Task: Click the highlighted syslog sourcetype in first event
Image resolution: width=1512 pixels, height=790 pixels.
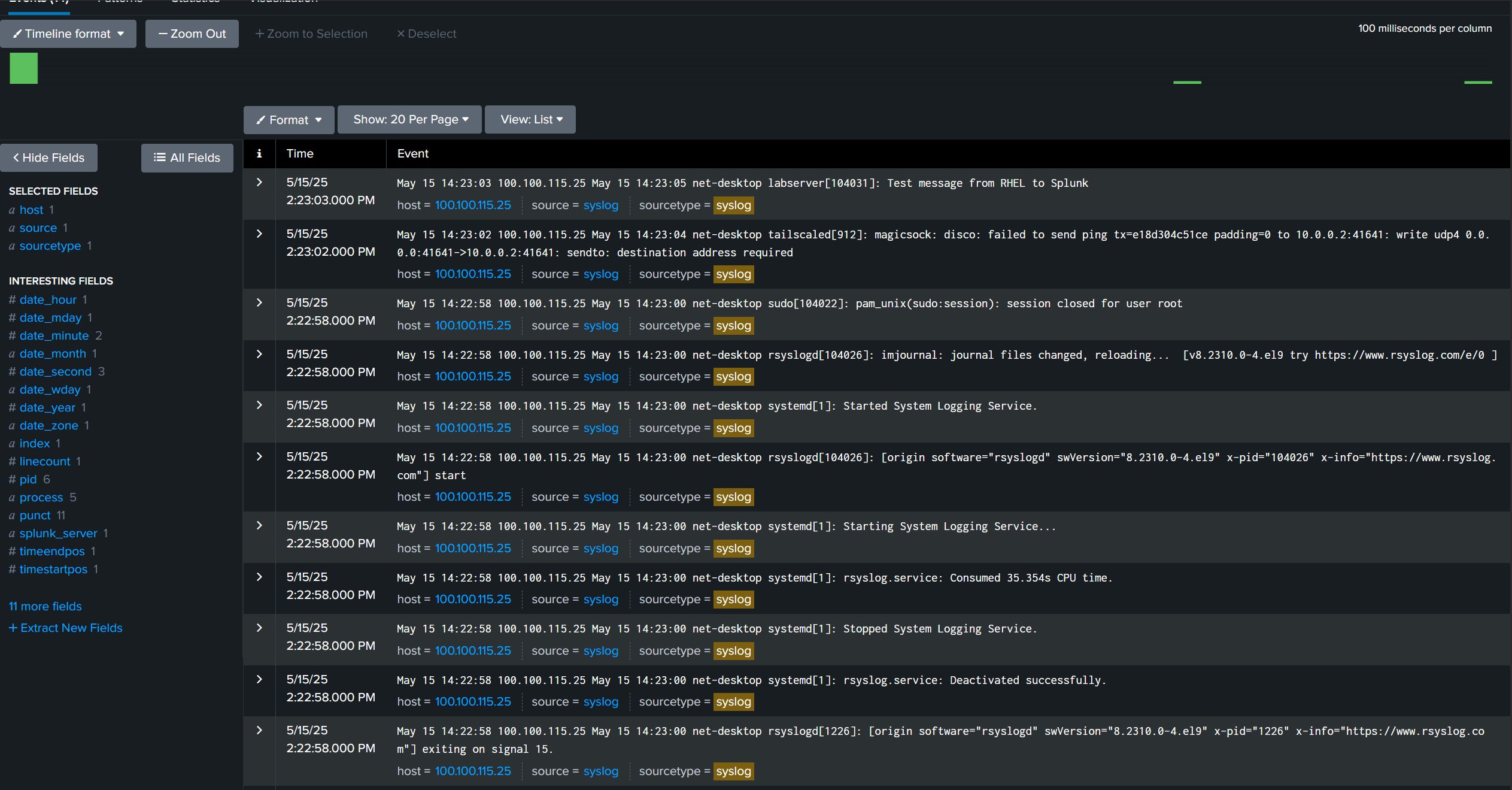Action: pyautogui.click(x=733, y=205)
